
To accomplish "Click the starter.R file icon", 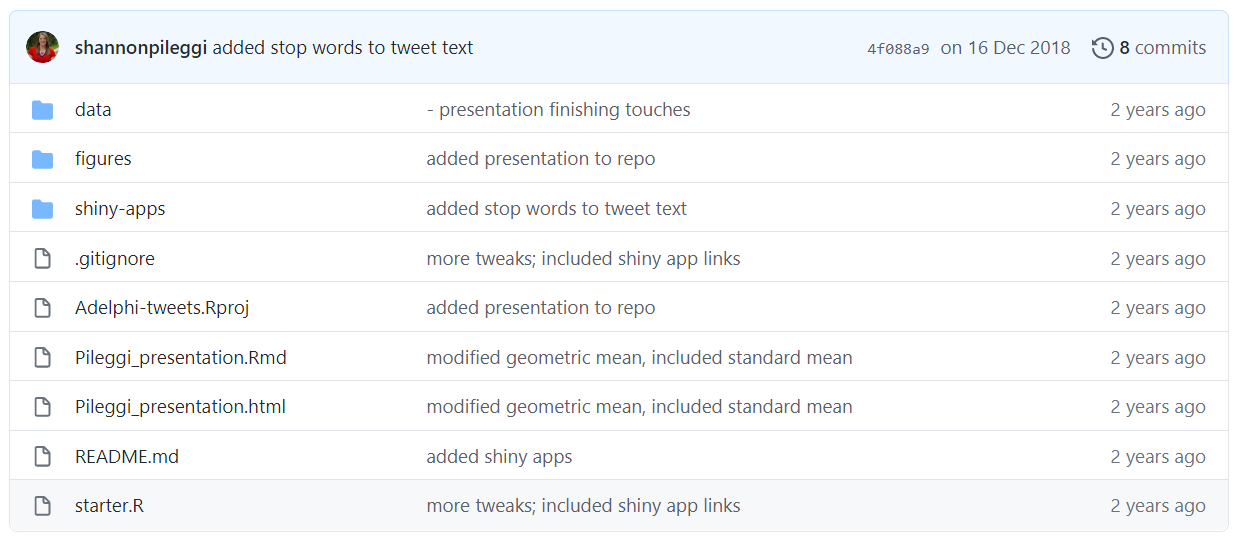I will [42, 506].
